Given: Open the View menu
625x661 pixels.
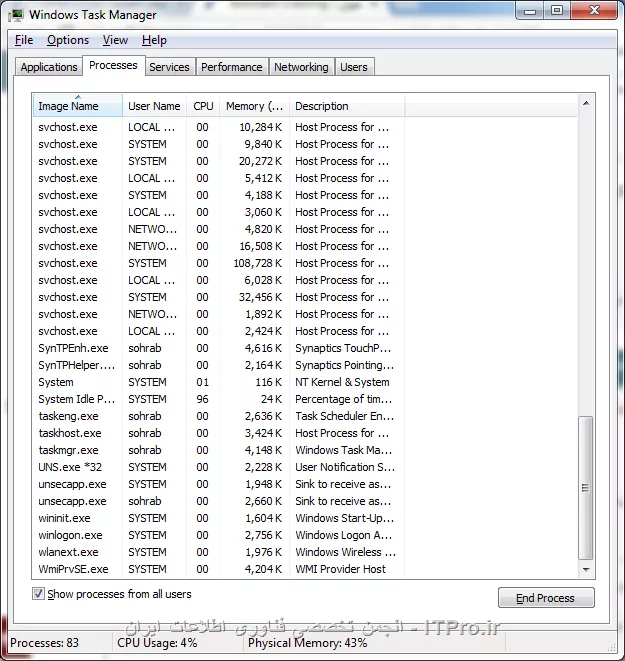Looking at the screenshot, I should (115, 40).
